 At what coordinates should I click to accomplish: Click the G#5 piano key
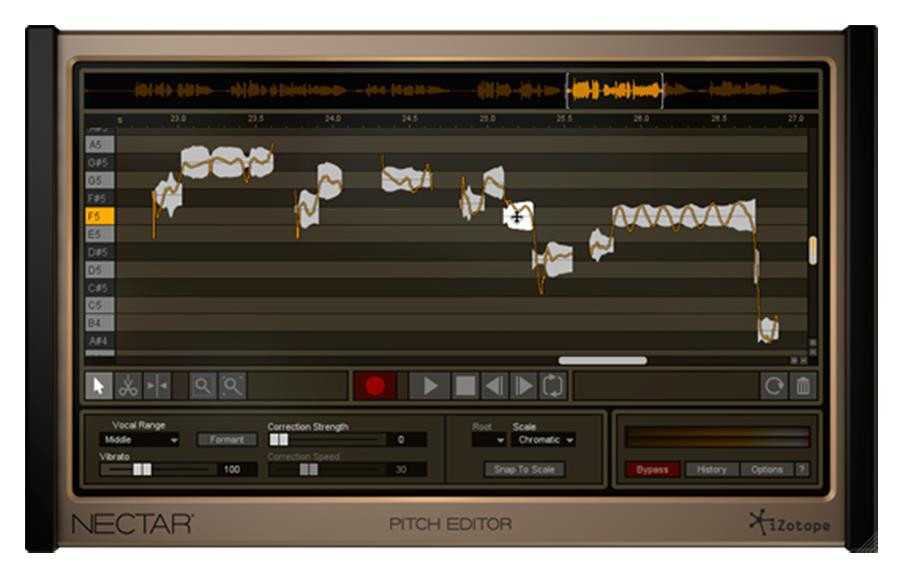(x=100, y=163)
